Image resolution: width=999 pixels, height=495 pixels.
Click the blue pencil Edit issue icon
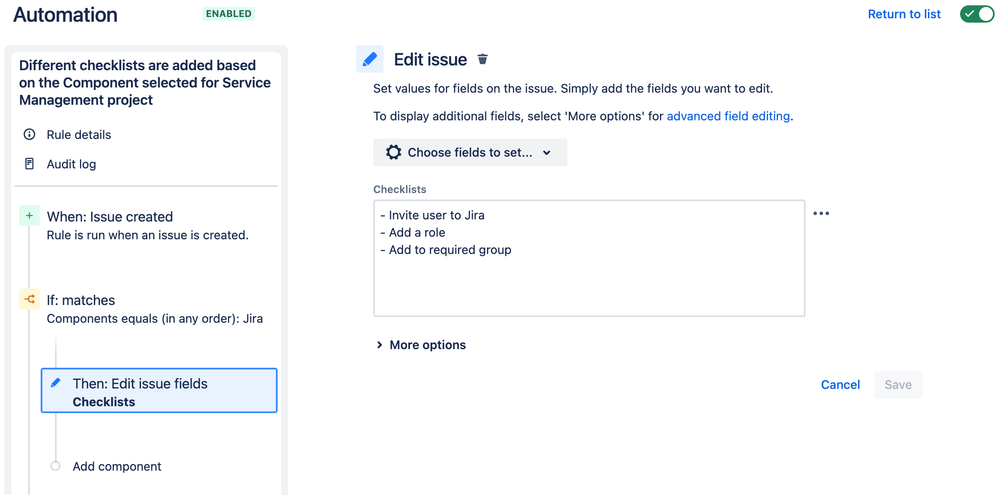tap(370, 59)
